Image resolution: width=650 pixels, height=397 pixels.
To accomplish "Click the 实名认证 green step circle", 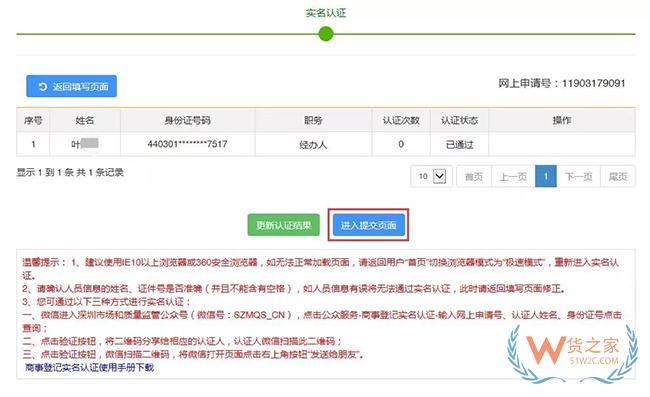I will (326, 34).
